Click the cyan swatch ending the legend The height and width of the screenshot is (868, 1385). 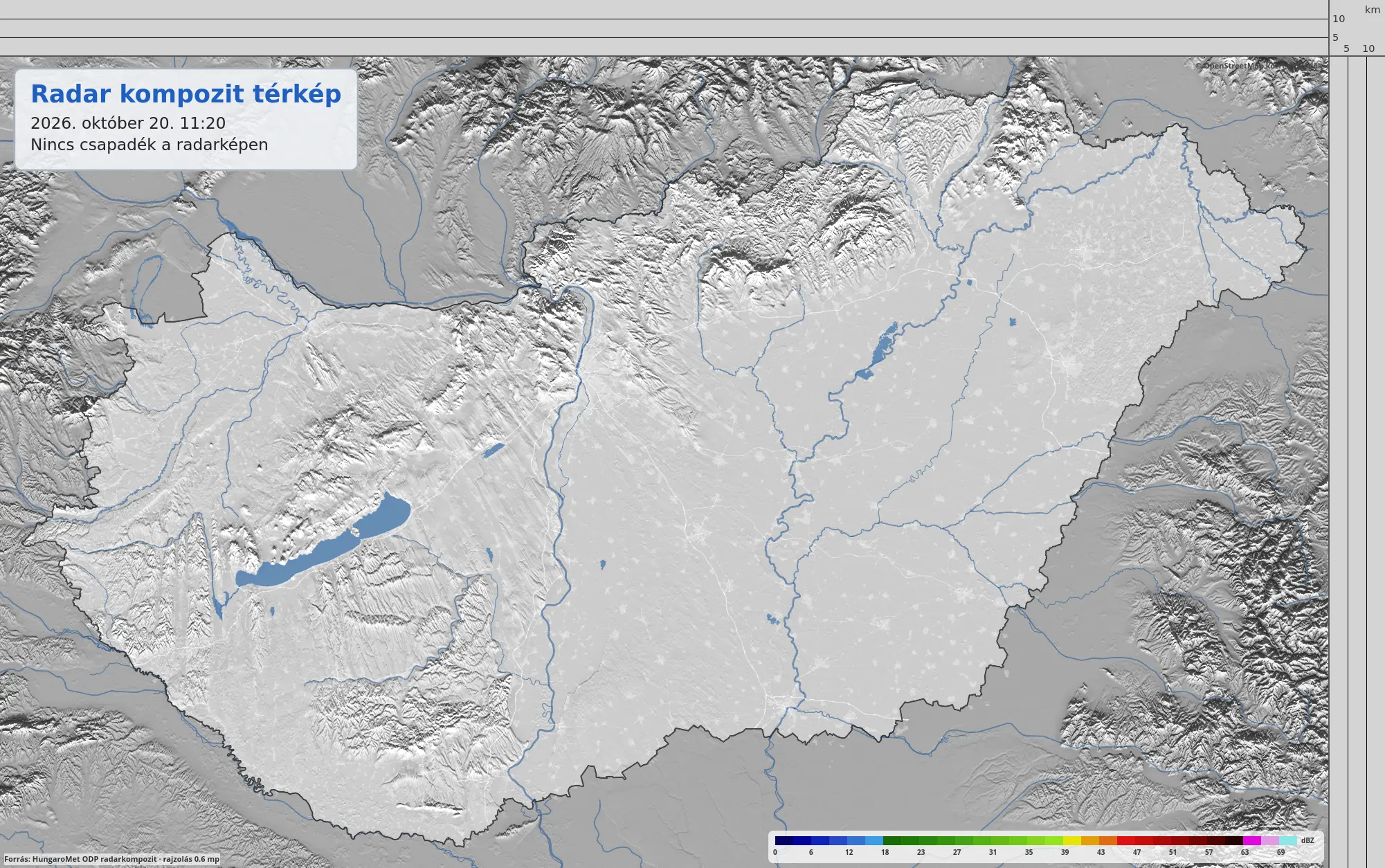[1288, 840]
